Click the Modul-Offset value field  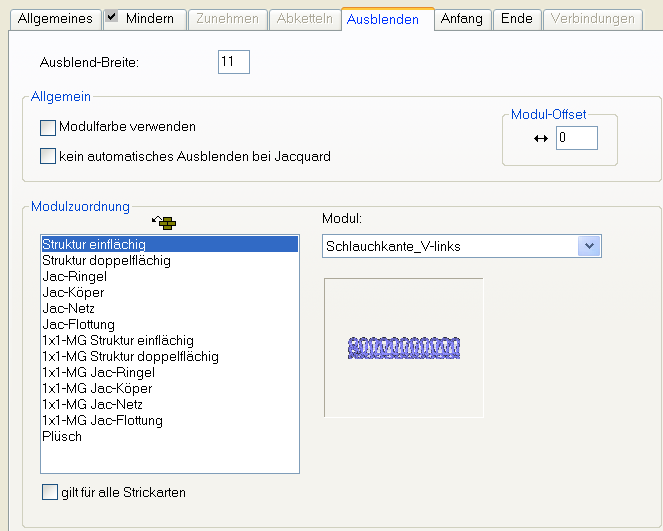coord(576,138)
